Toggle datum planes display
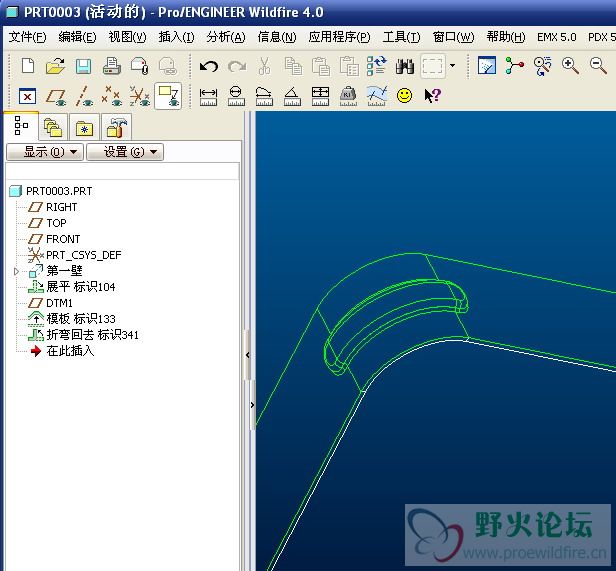 coord(55,97)
